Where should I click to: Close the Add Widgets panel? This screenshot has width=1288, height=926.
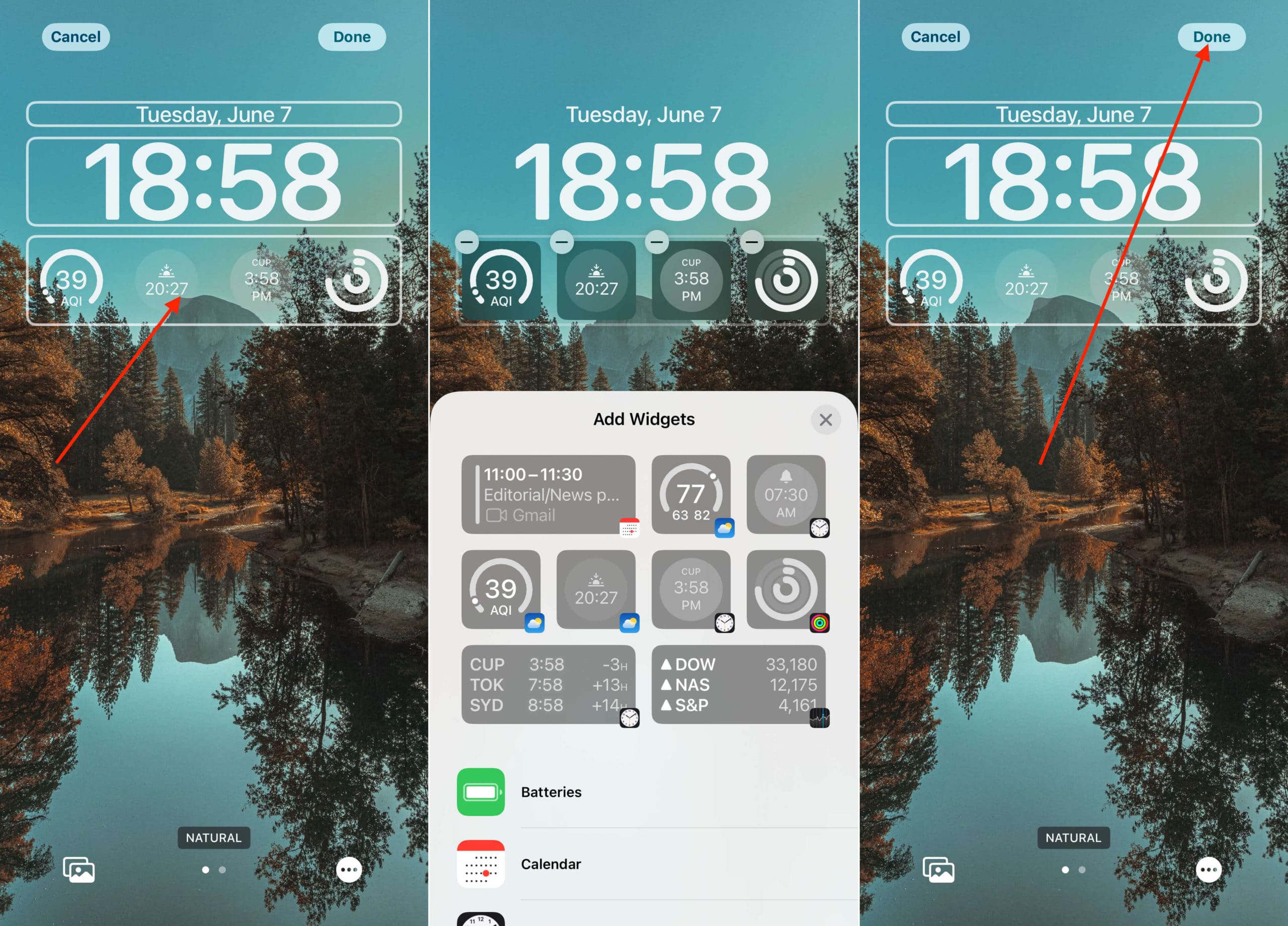tap(824, 419)
